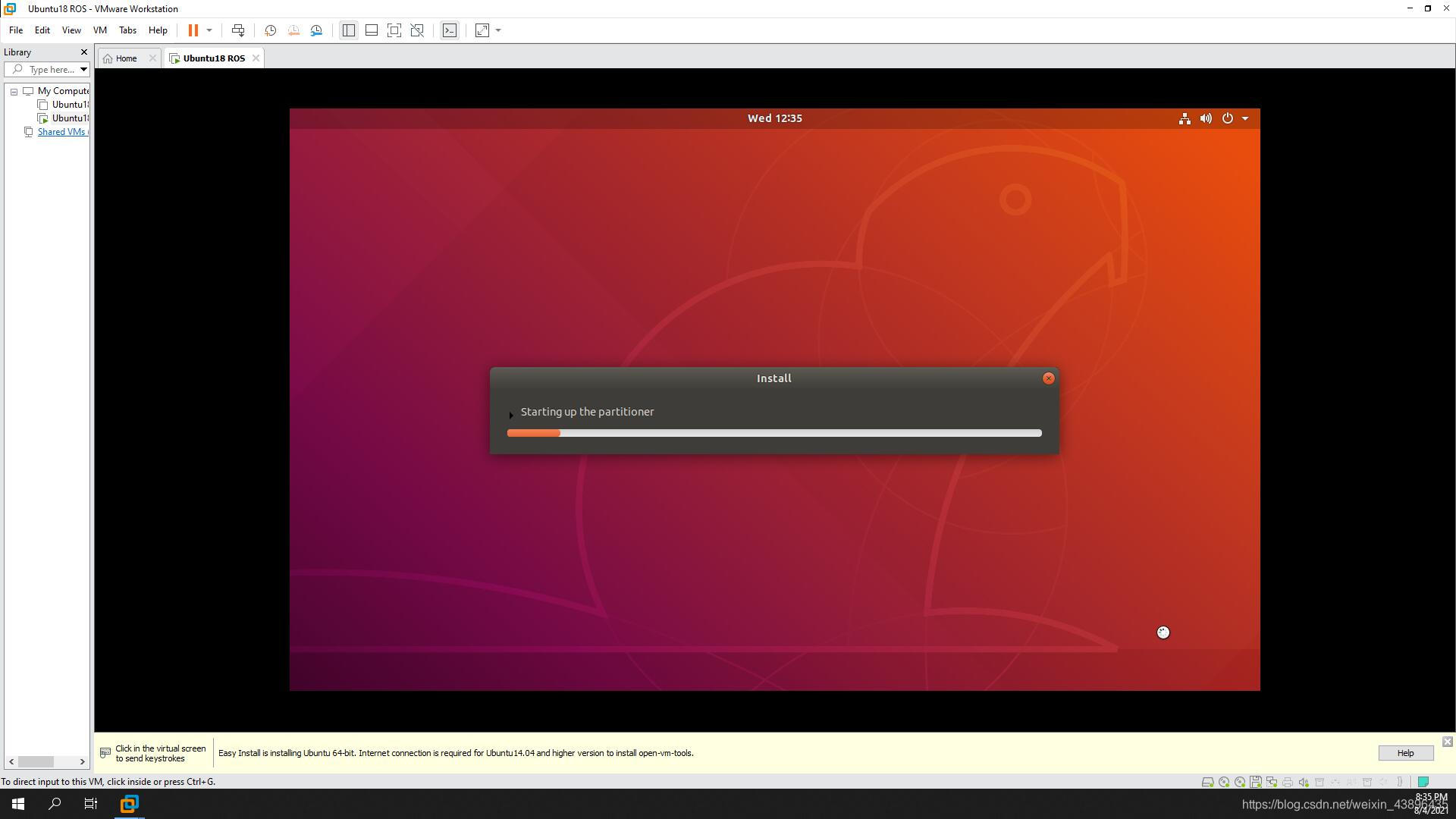Click the message log note icon
The image size is (1456, 819).
coord(1423,782)
